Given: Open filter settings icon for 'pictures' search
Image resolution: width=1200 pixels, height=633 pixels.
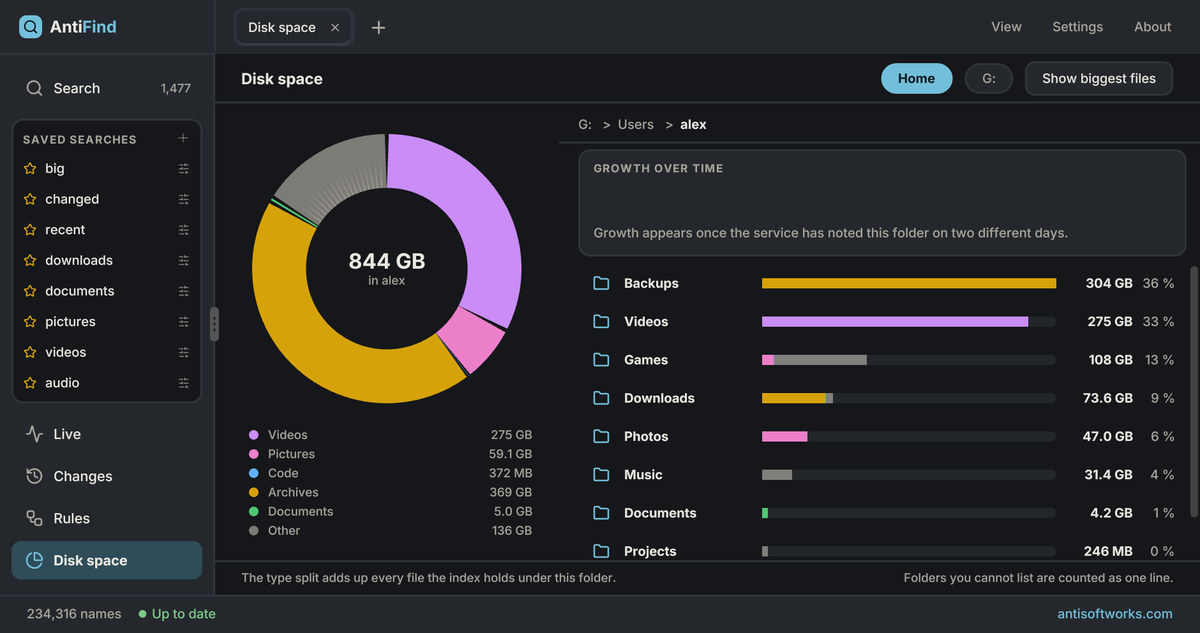Looking at the screenshot, I should click(x=184, y=322).
